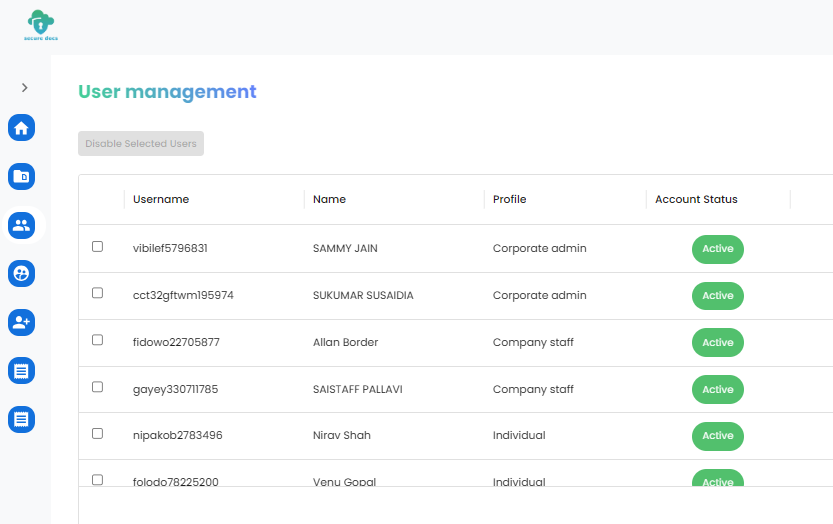This screenshot has height=524, width=833.
Task: Click the Active status of SAMMY JAIN
Action: pyautogui.click(x=718, y=249)
